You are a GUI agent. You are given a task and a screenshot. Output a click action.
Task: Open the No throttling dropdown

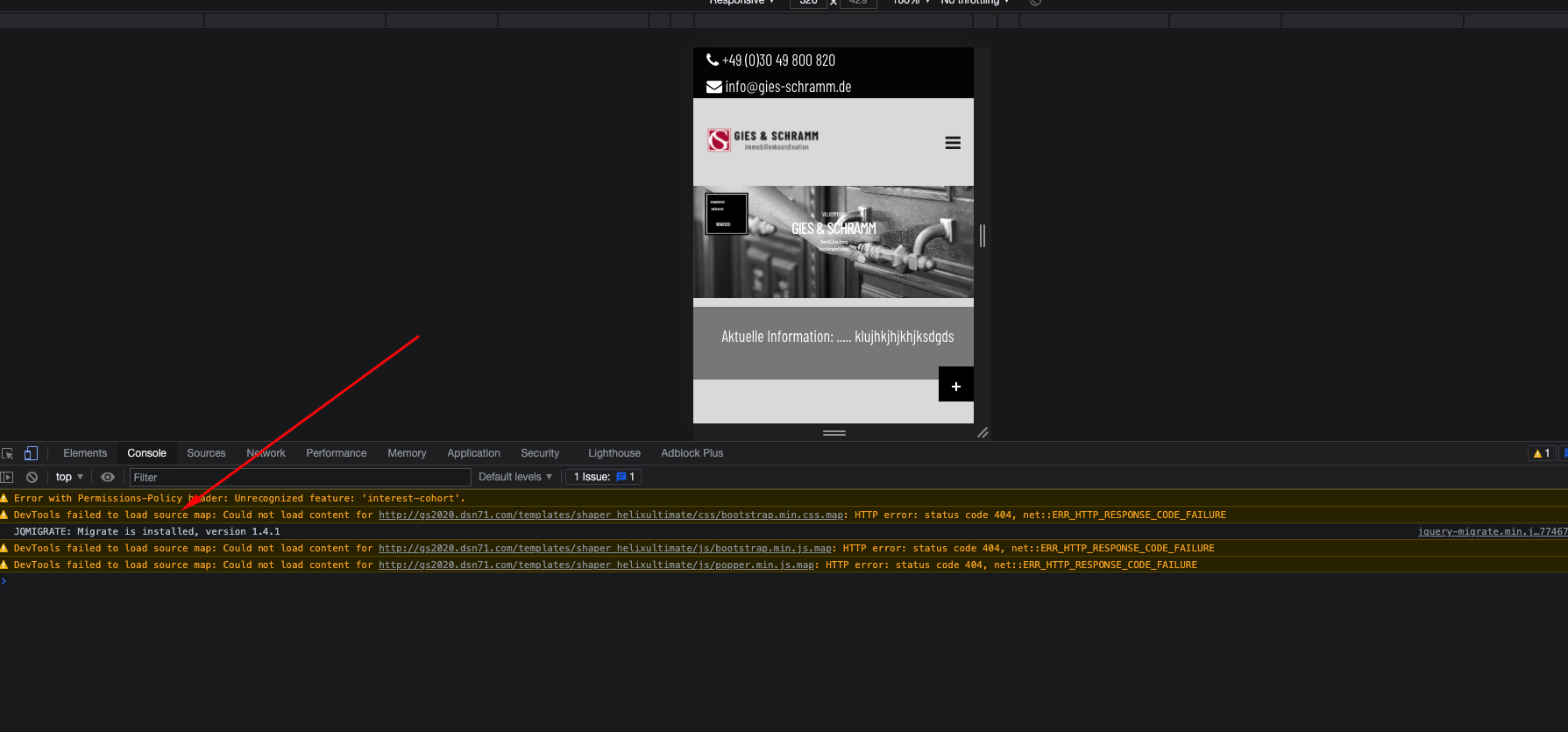975,3
